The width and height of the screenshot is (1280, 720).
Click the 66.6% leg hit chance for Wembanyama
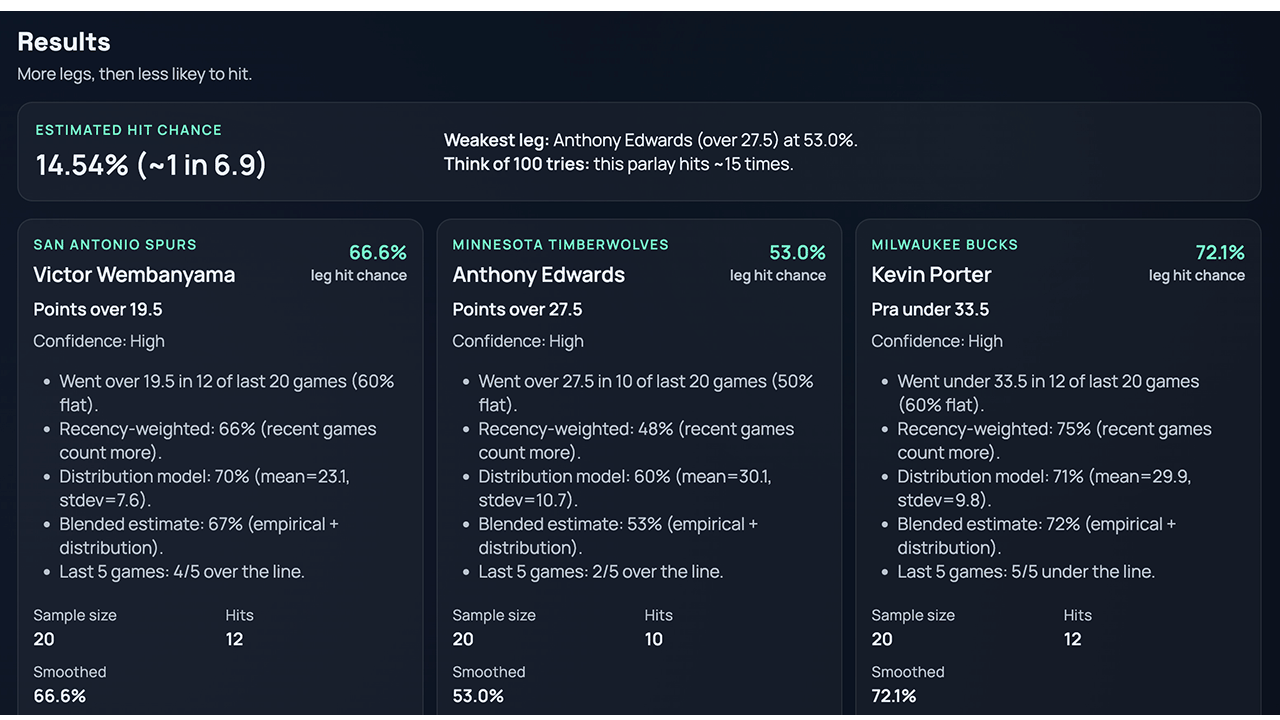tap(377, 253)
